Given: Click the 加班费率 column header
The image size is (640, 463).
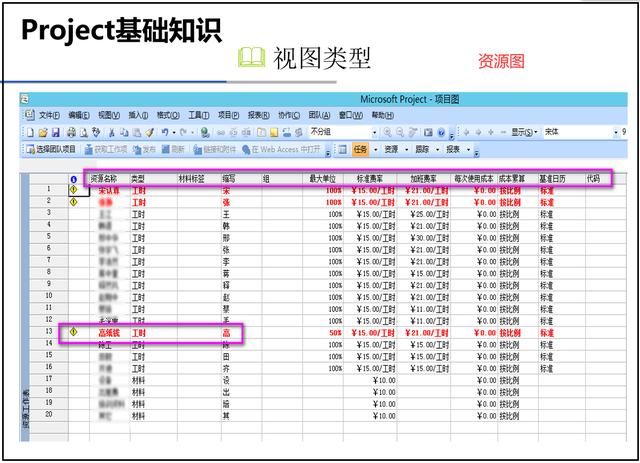Looking at the screenshot, I should 423,179.
